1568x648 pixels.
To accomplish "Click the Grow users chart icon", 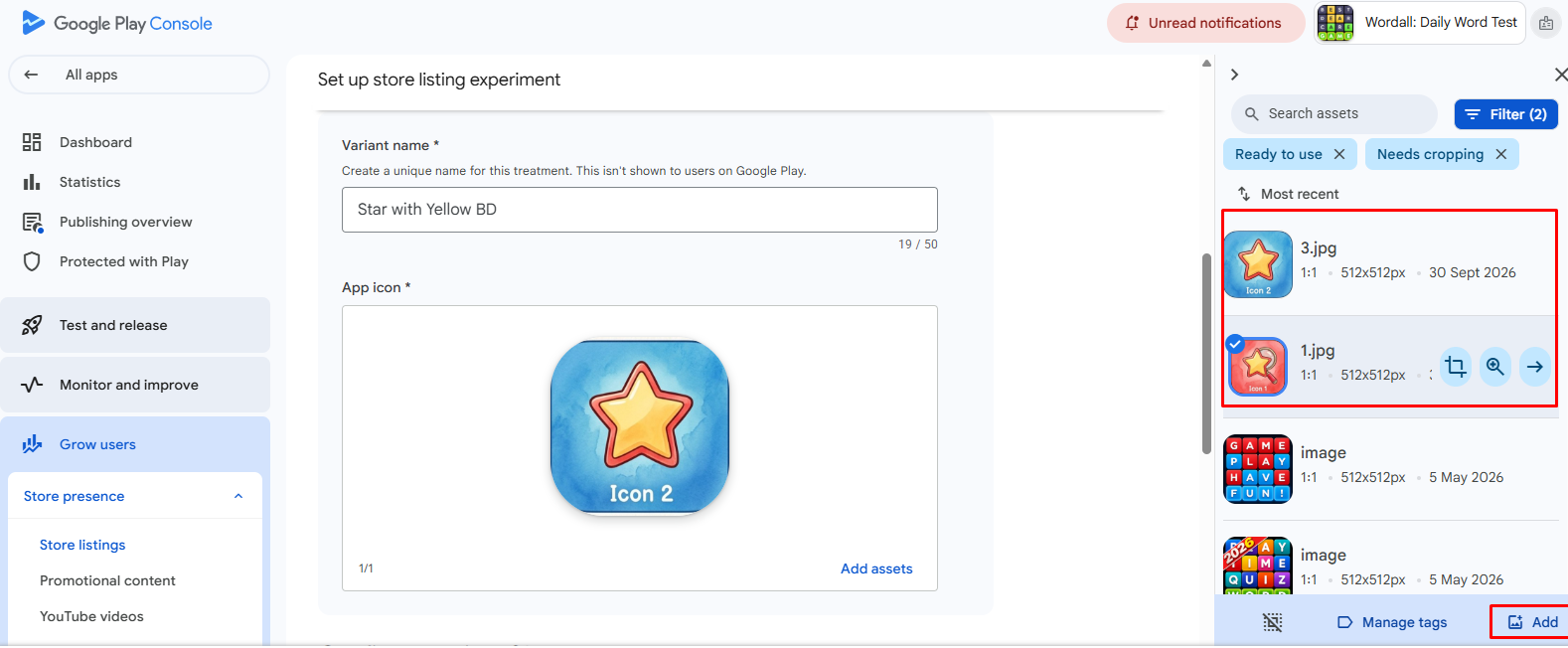I will click(x=32, y=444).
